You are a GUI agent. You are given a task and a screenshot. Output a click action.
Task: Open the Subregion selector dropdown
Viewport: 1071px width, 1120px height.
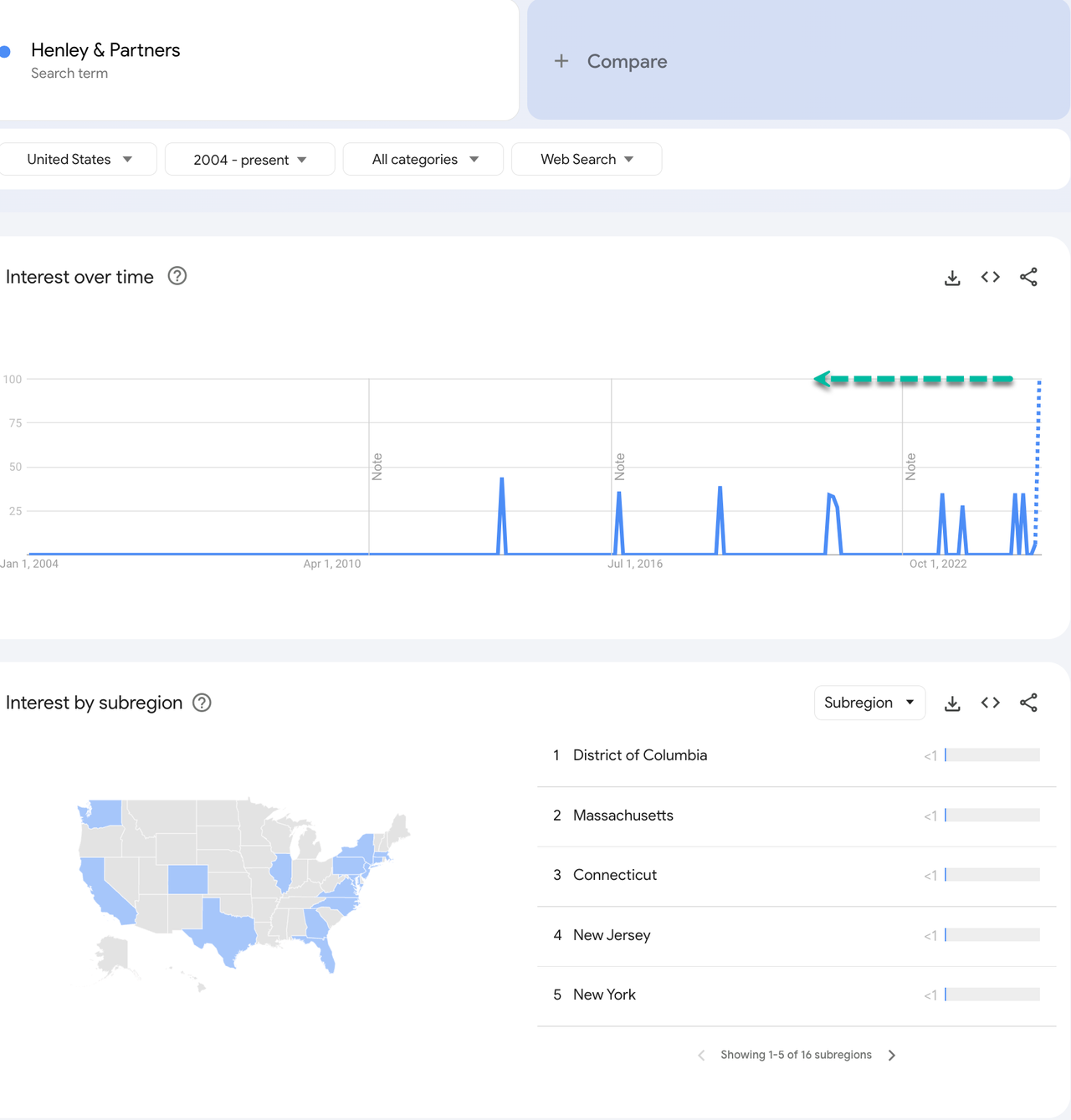869,703
